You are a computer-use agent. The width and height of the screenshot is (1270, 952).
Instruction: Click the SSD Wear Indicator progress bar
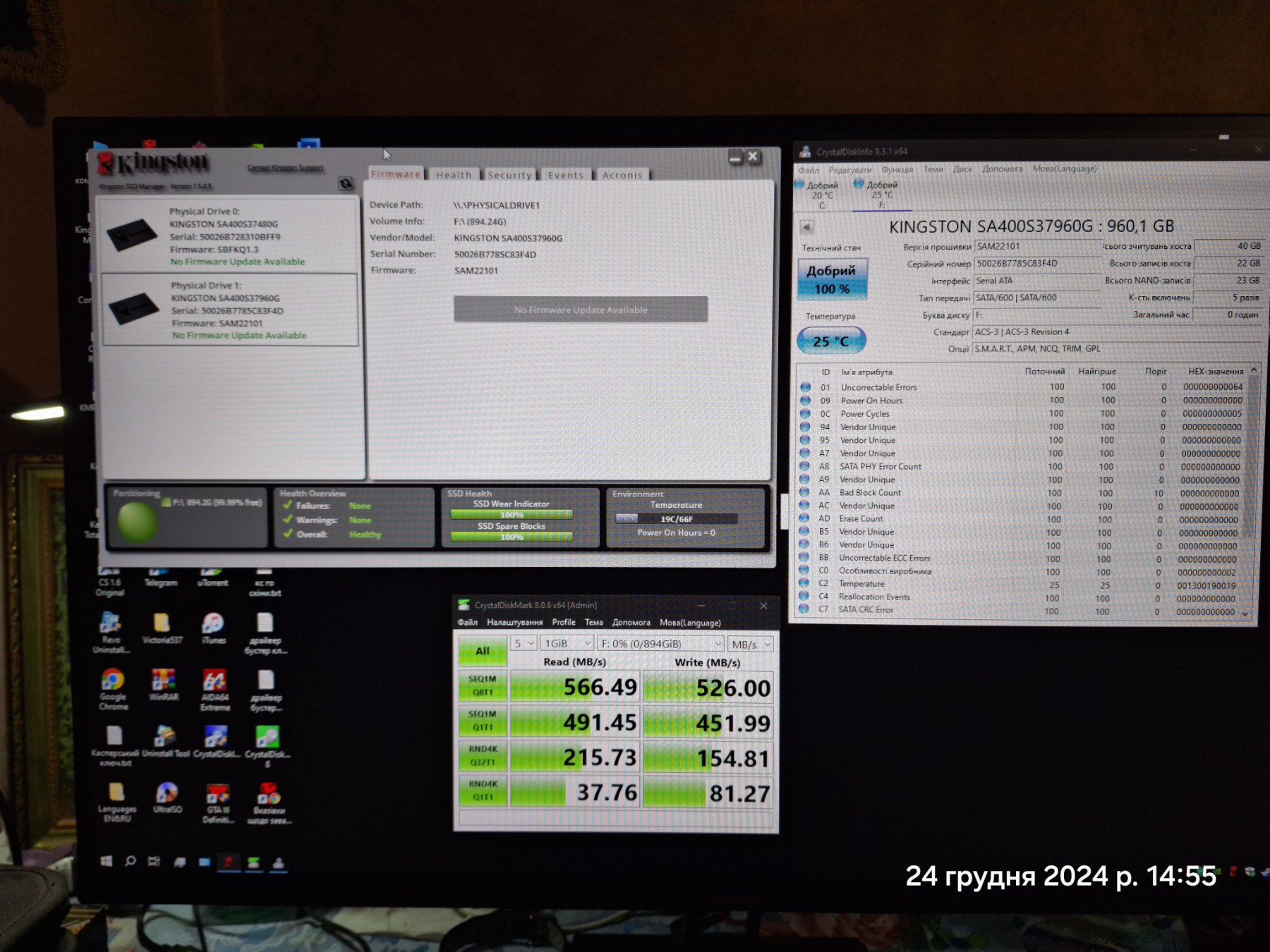click(512, 515)
